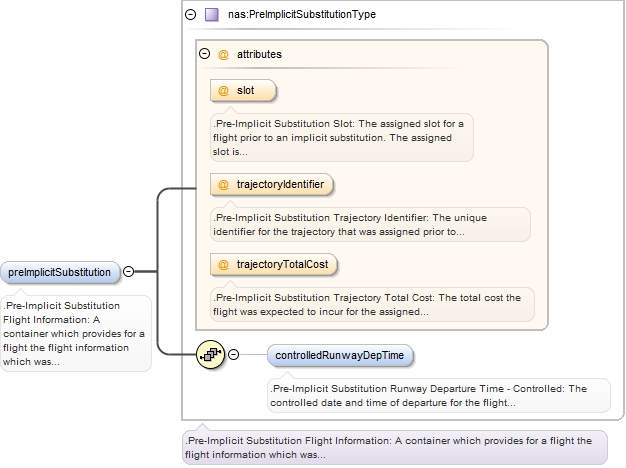Click the @ icon beside attributes header
The width and height of the screenshot is (626, 468).
click(224, 54)
